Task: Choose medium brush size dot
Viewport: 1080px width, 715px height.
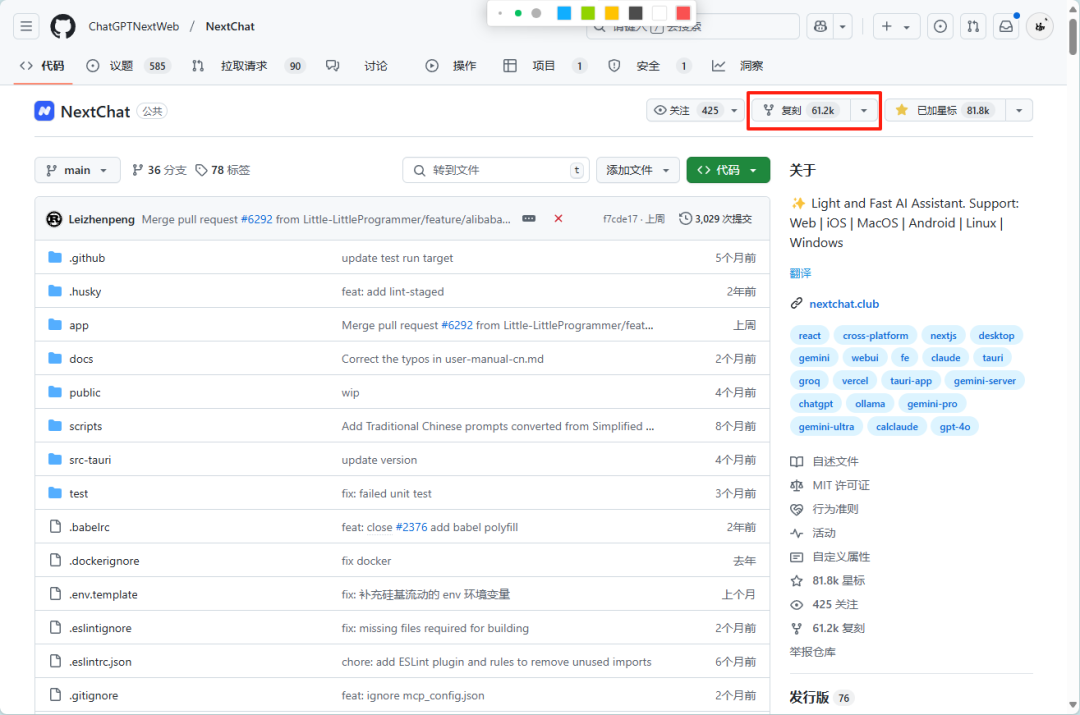Action: [518, 13]
